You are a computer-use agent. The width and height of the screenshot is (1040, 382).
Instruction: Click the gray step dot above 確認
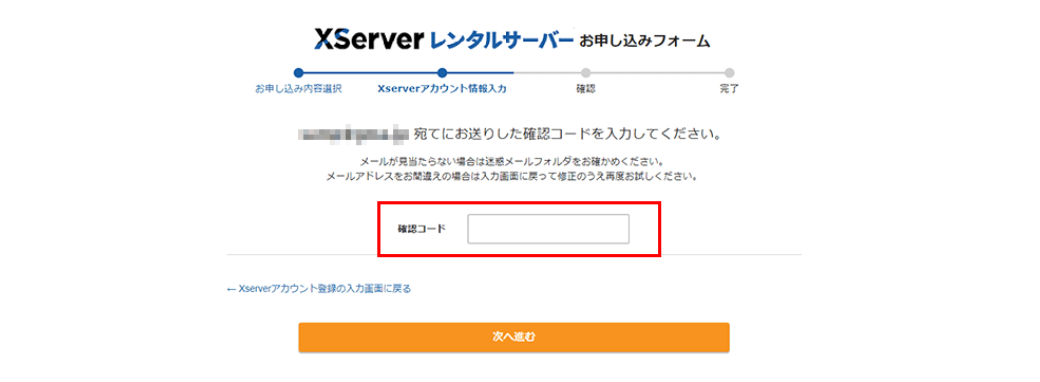pyautogui.click(x=586, y=72)
